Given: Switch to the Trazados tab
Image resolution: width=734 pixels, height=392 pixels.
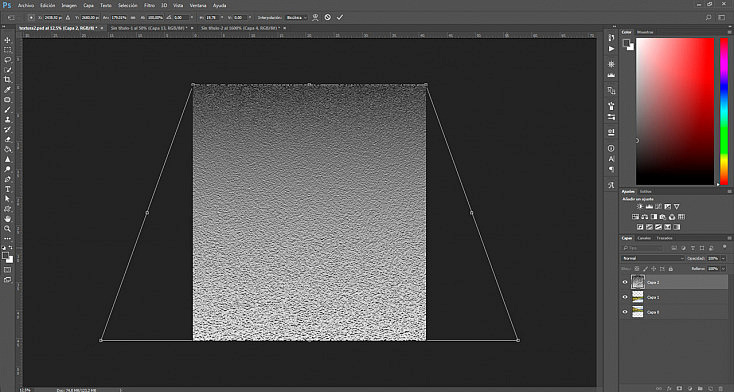Looking at the screenshot, I should click(664, 238).
